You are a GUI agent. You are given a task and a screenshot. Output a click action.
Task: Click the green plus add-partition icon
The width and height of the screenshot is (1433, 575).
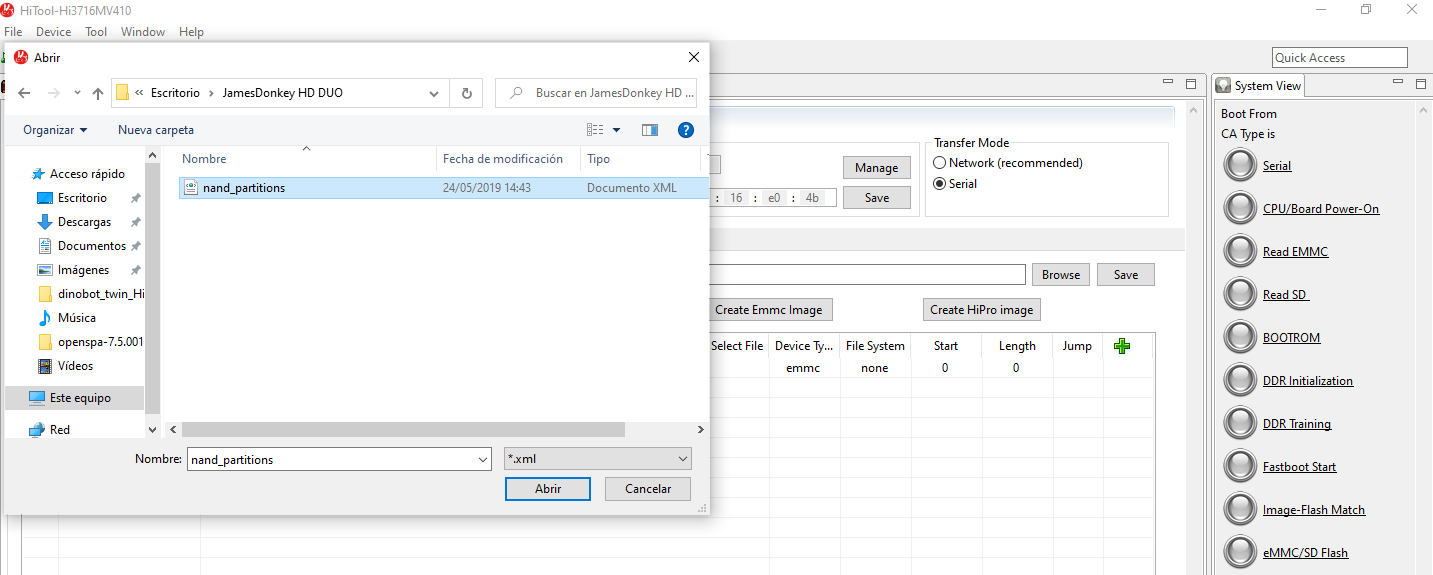1122,346
